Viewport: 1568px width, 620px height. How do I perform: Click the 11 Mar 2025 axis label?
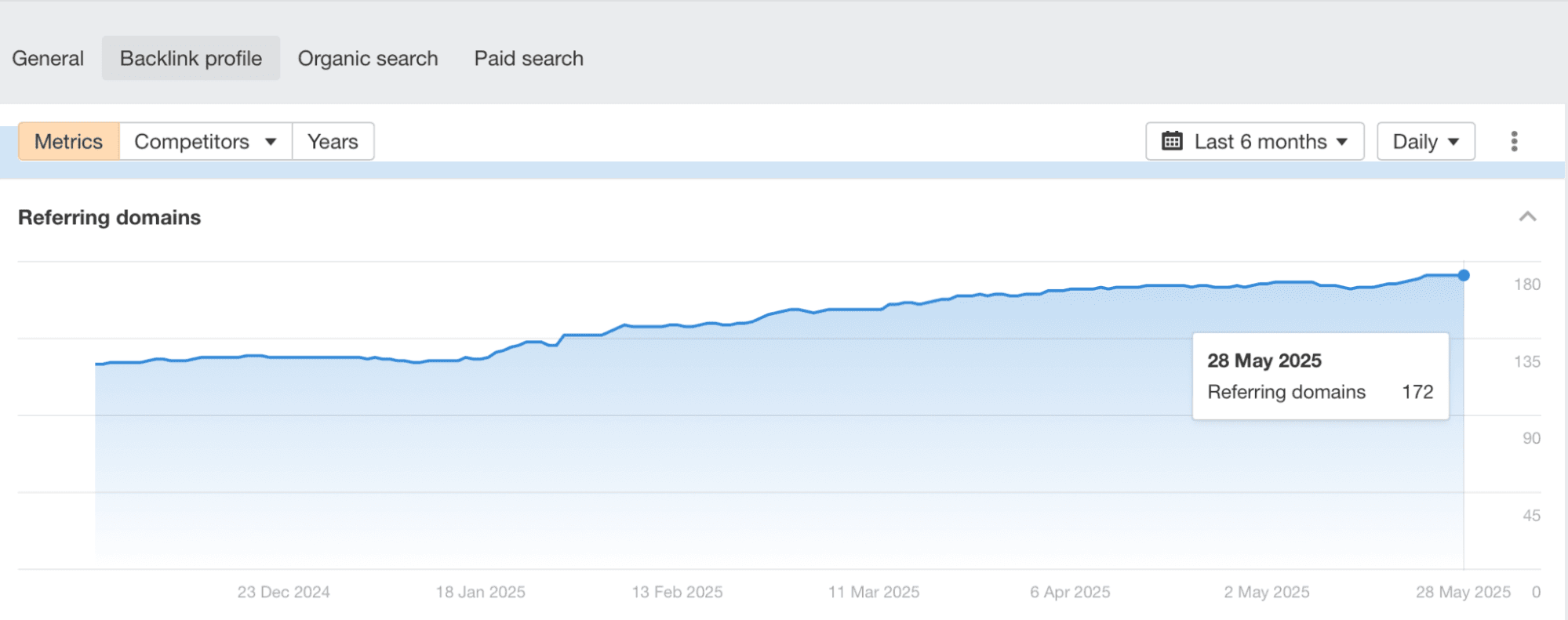pos(874,592)
